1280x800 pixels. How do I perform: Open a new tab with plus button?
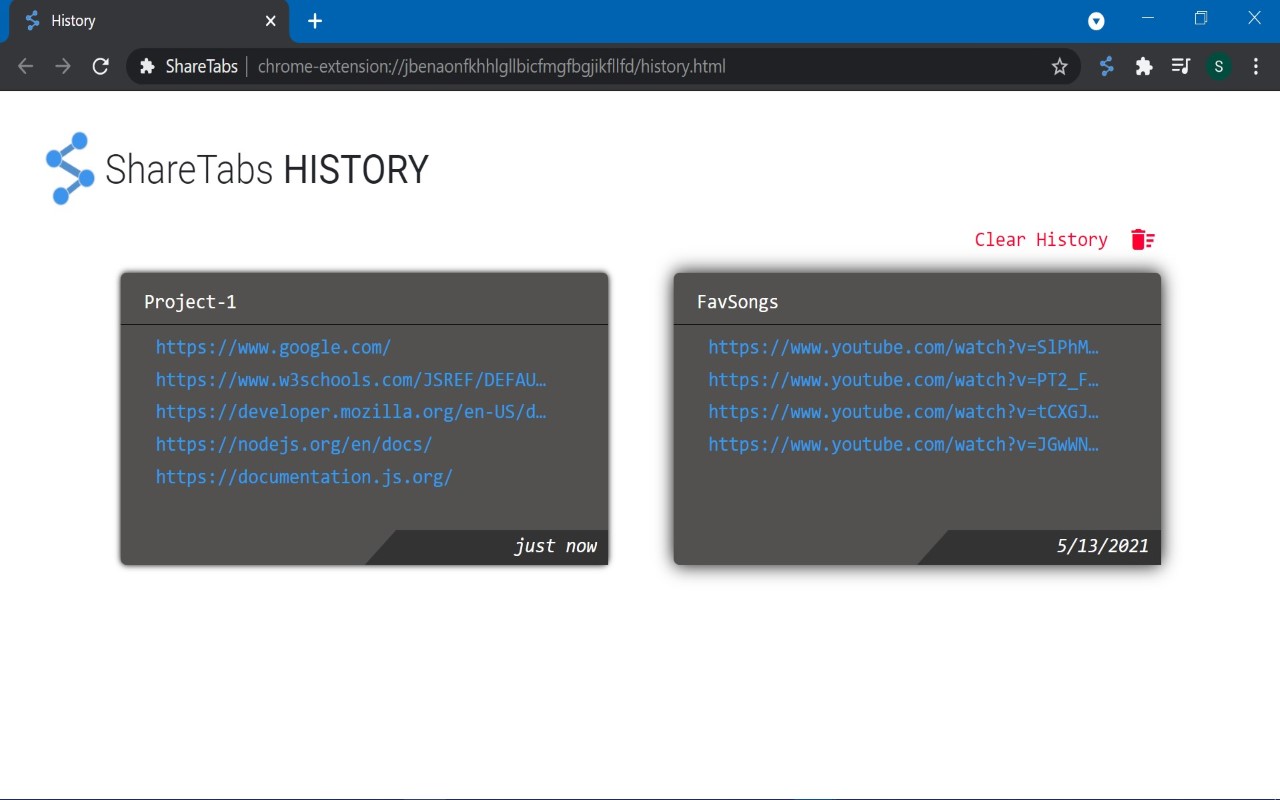pos(315,20)
